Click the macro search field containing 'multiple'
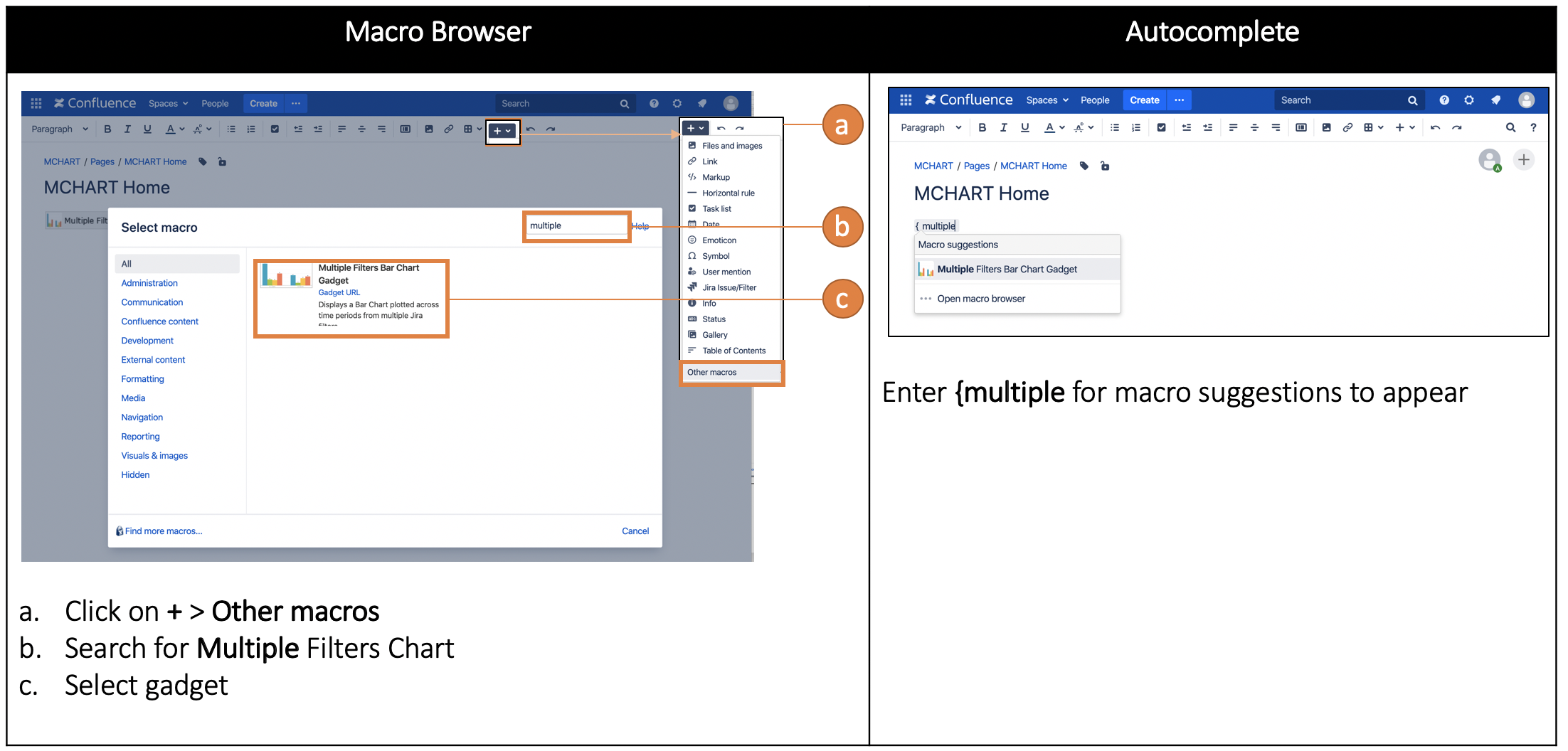This screenshot has height=751, width=1568. tap(576, 226)
